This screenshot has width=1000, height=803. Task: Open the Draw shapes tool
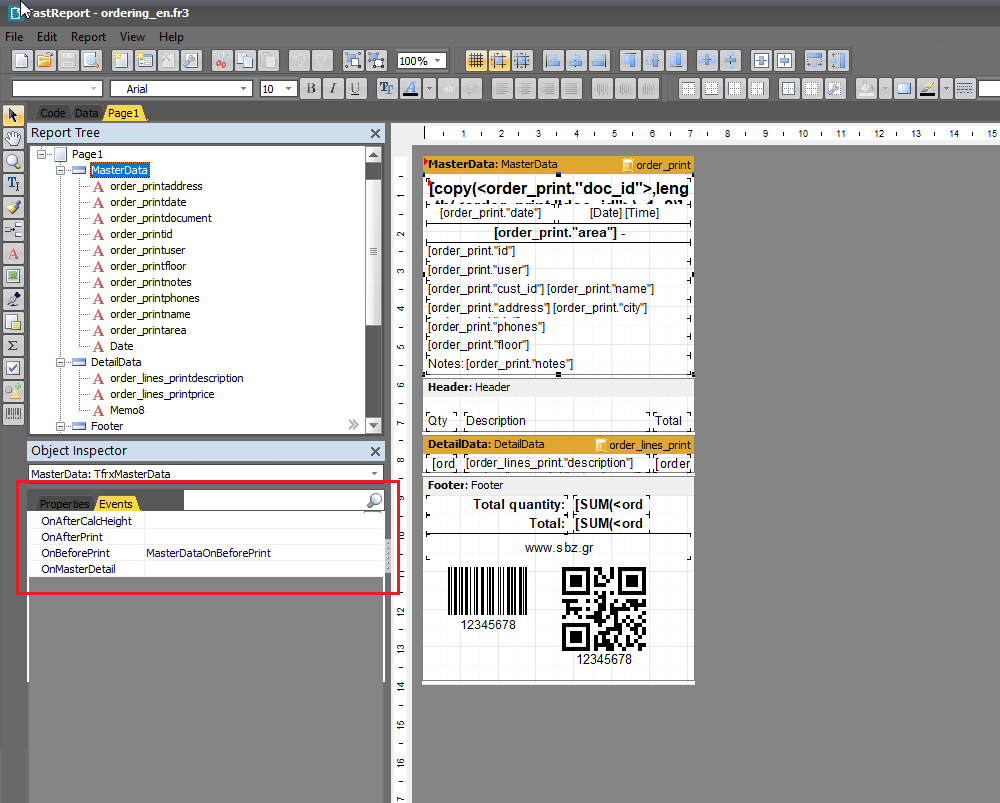(13, 391)
